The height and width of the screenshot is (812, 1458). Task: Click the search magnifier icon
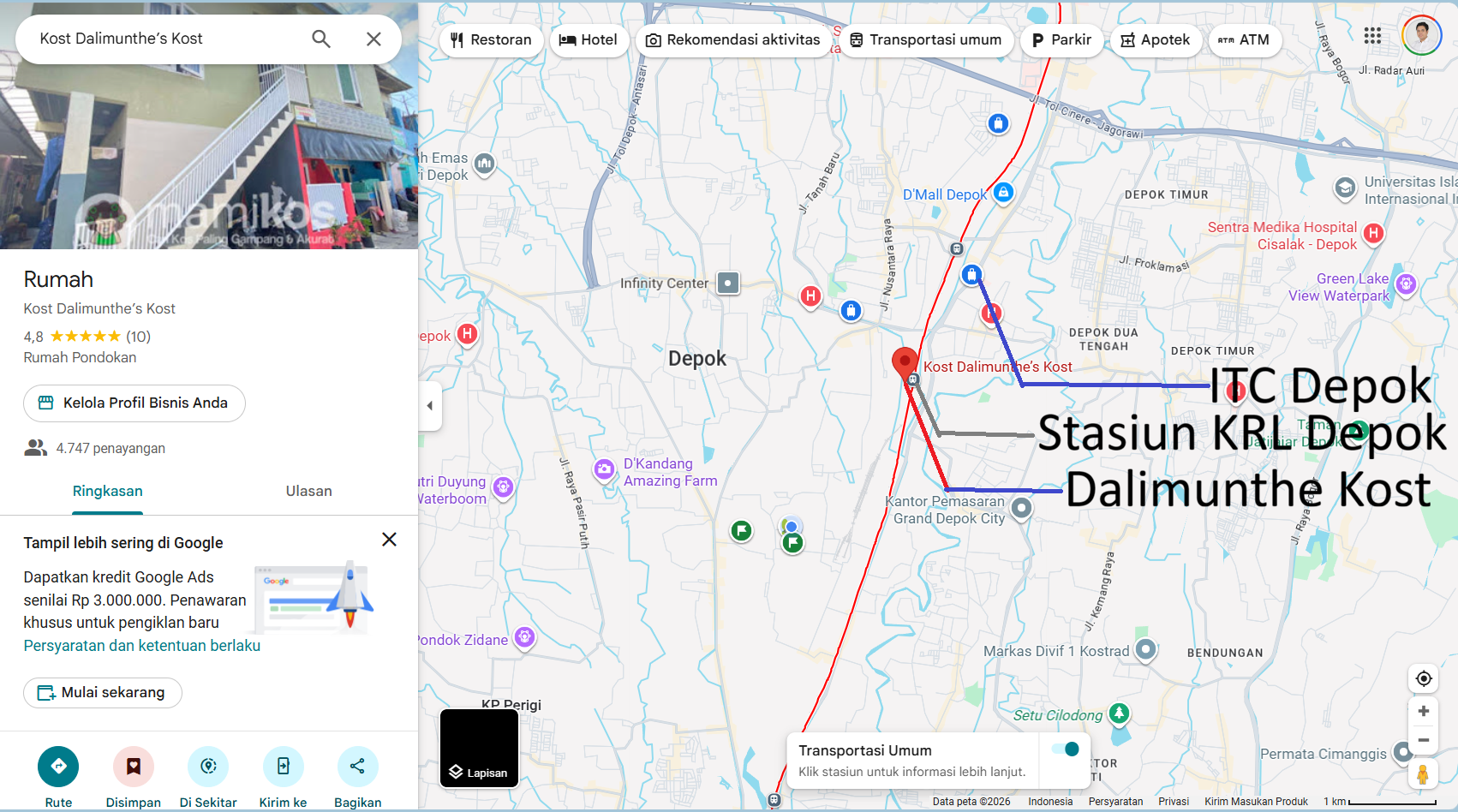tap(321, 39)
